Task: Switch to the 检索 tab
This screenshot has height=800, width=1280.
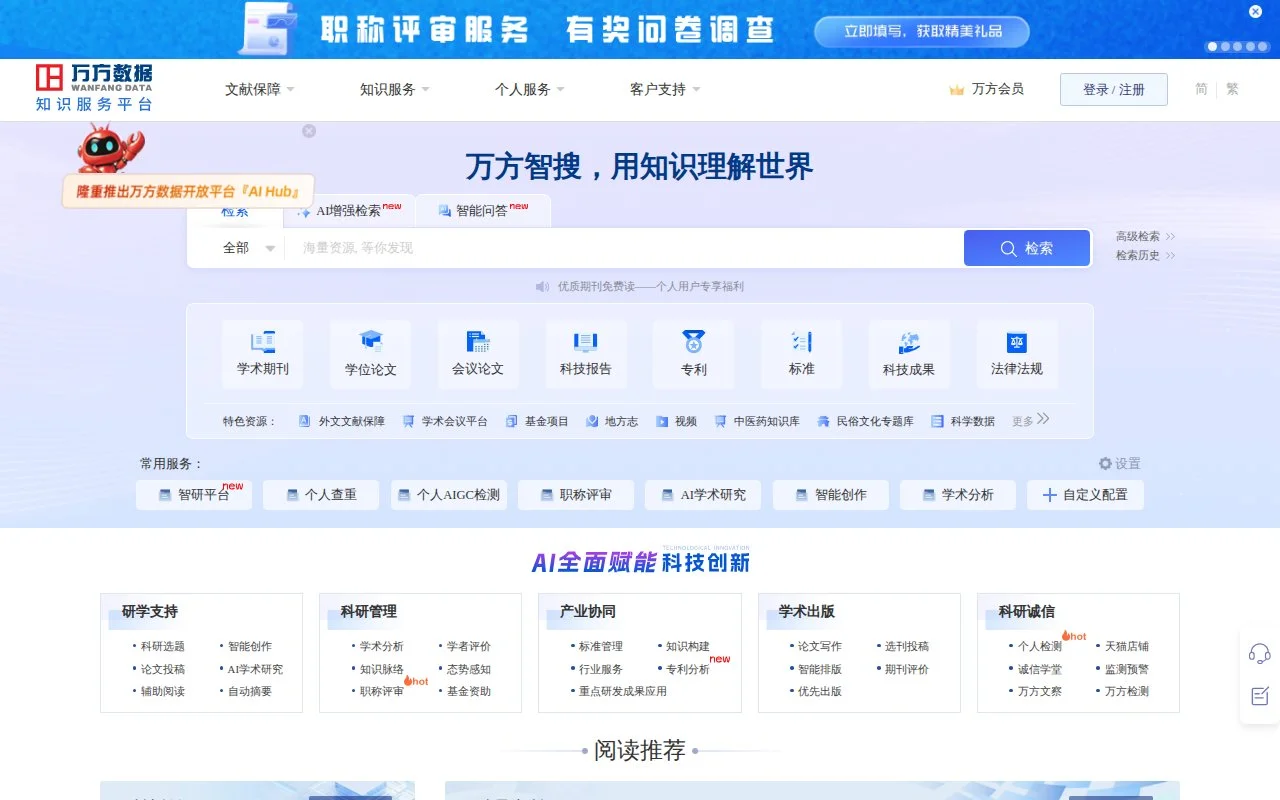Action: (235, 212)
